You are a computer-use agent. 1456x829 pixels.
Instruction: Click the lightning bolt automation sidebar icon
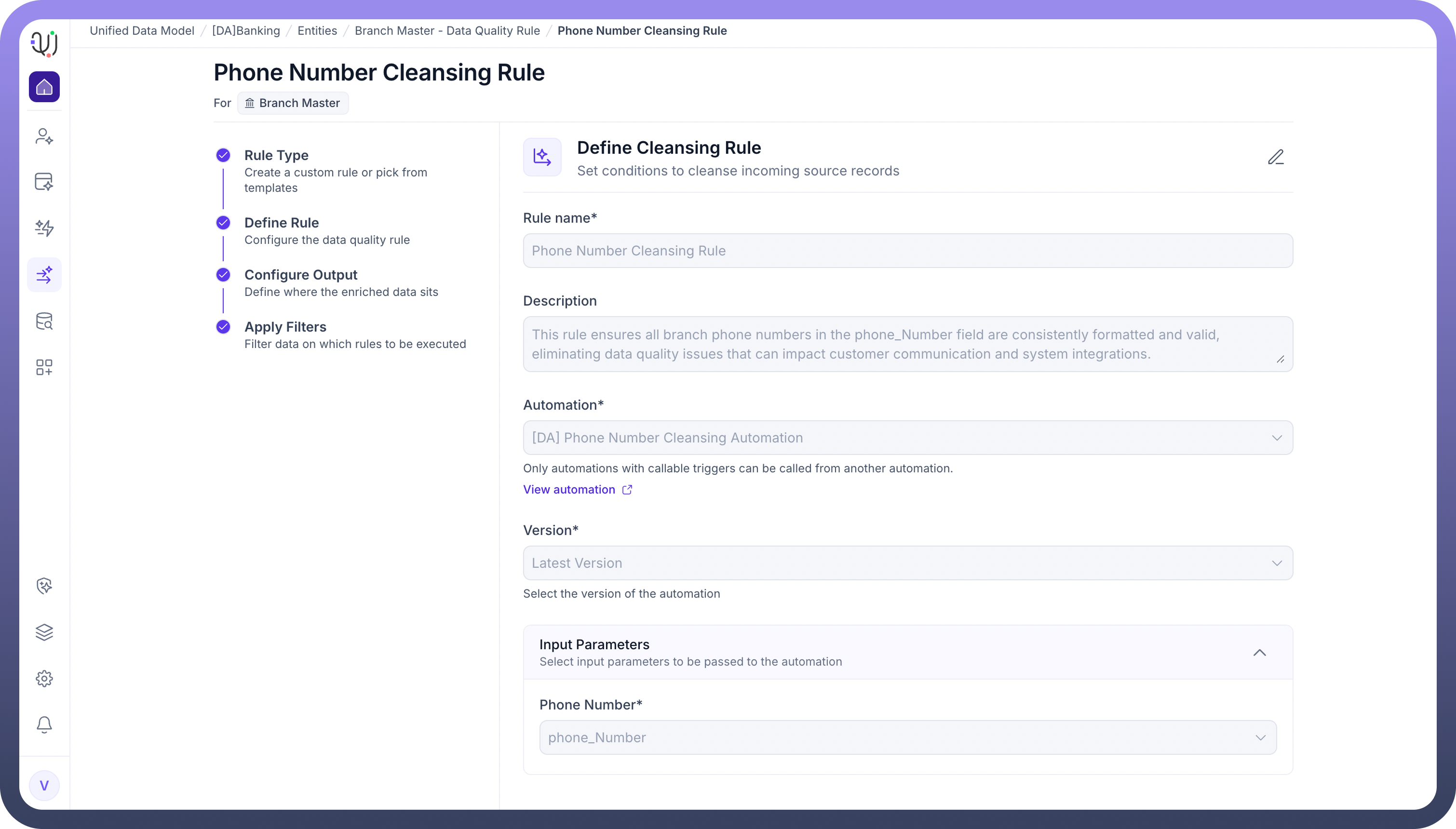point(44,228)
